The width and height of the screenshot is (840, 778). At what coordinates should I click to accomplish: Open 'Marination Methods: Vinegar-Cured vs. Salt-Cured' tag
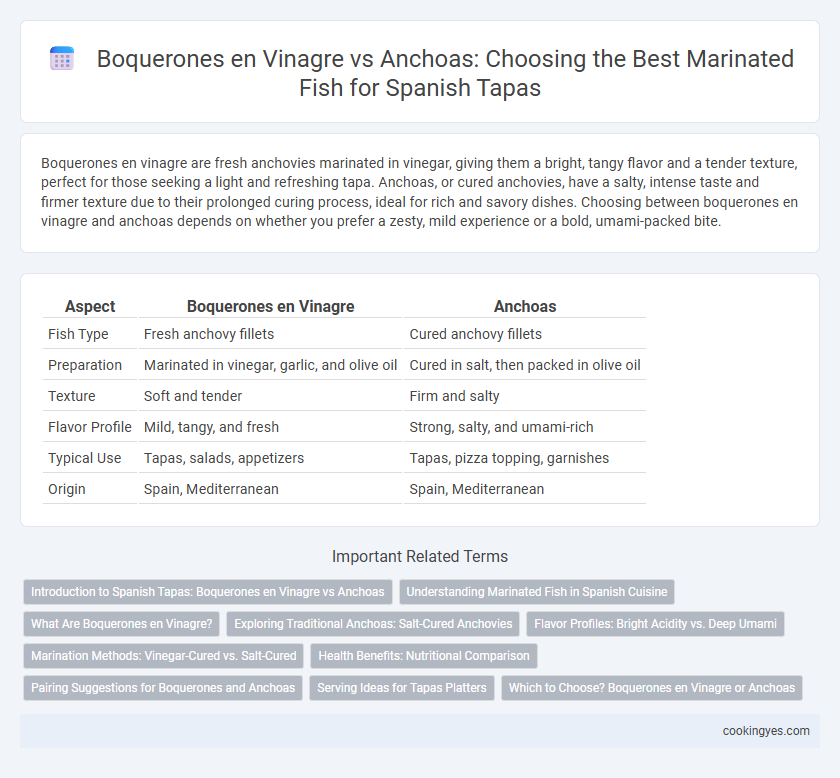pos(163,656)
